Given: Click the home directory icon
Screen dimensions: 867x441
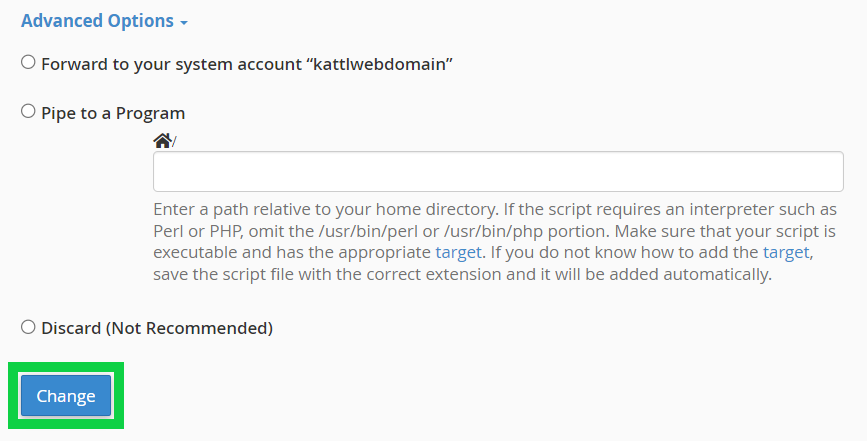Looking at the screenshot, I should [162, 141].
